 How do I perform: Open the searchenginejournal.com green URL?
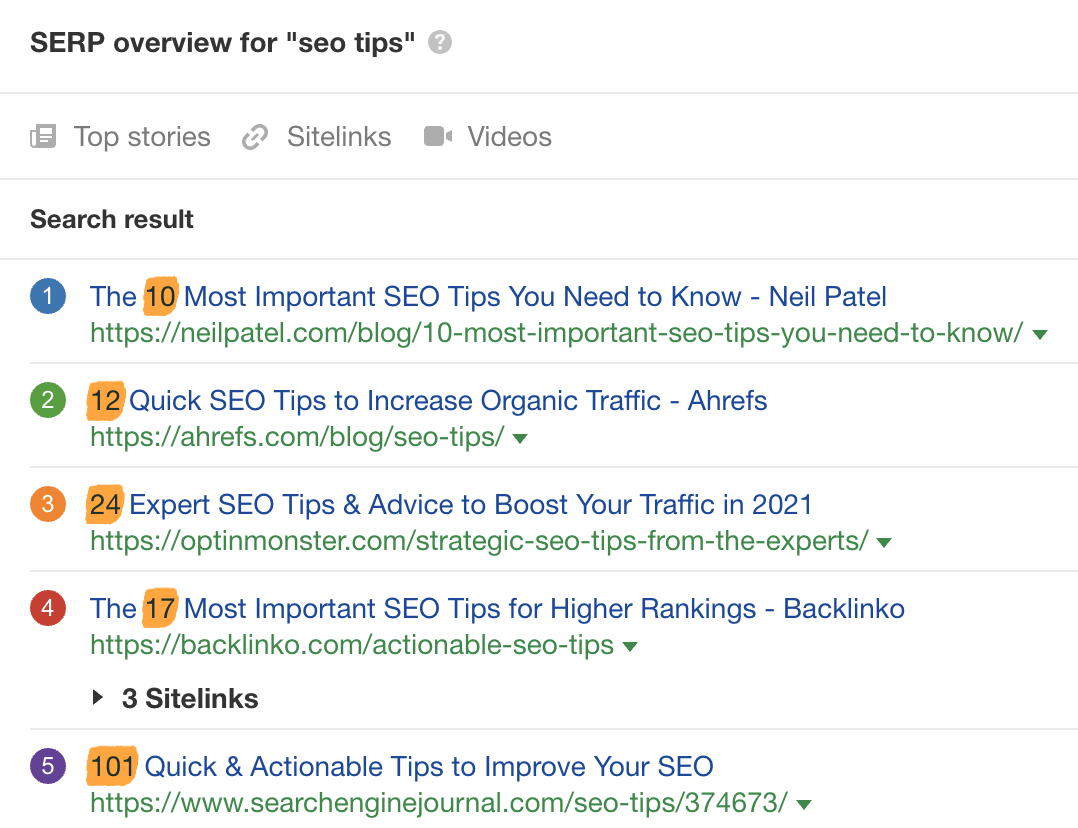(x=438, y=801)
